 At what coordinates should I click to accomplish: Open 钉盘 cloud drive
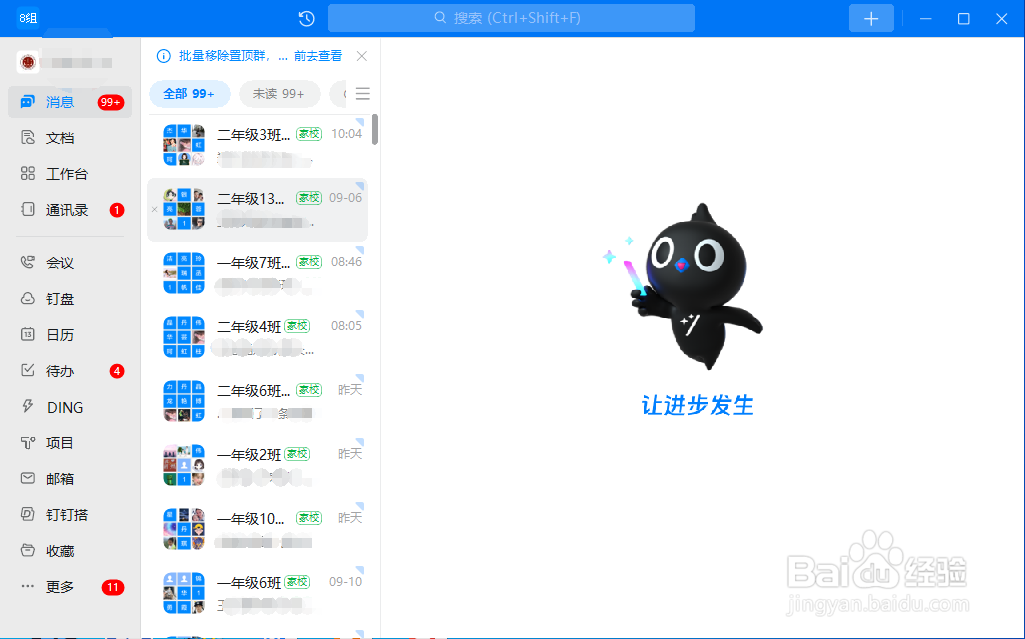click(x=70, y=299)
